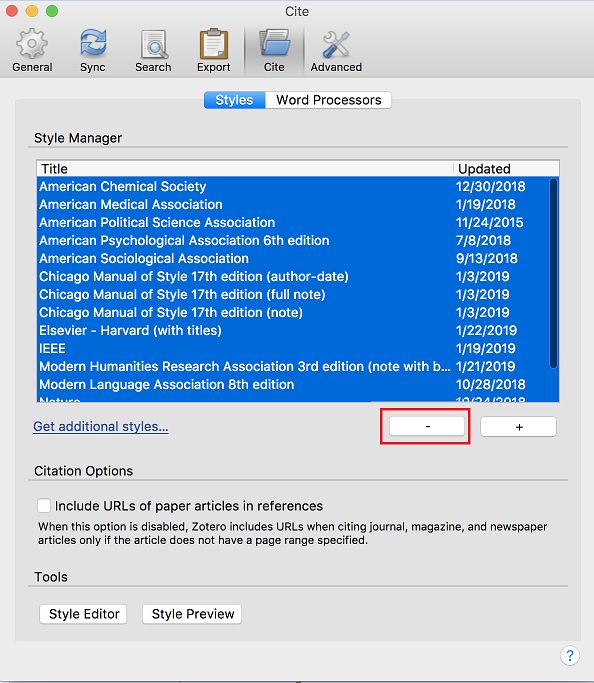
Task: Click the 1/22/2019 updated date cell
Action: pyautogui.click(x=486, y=331)
